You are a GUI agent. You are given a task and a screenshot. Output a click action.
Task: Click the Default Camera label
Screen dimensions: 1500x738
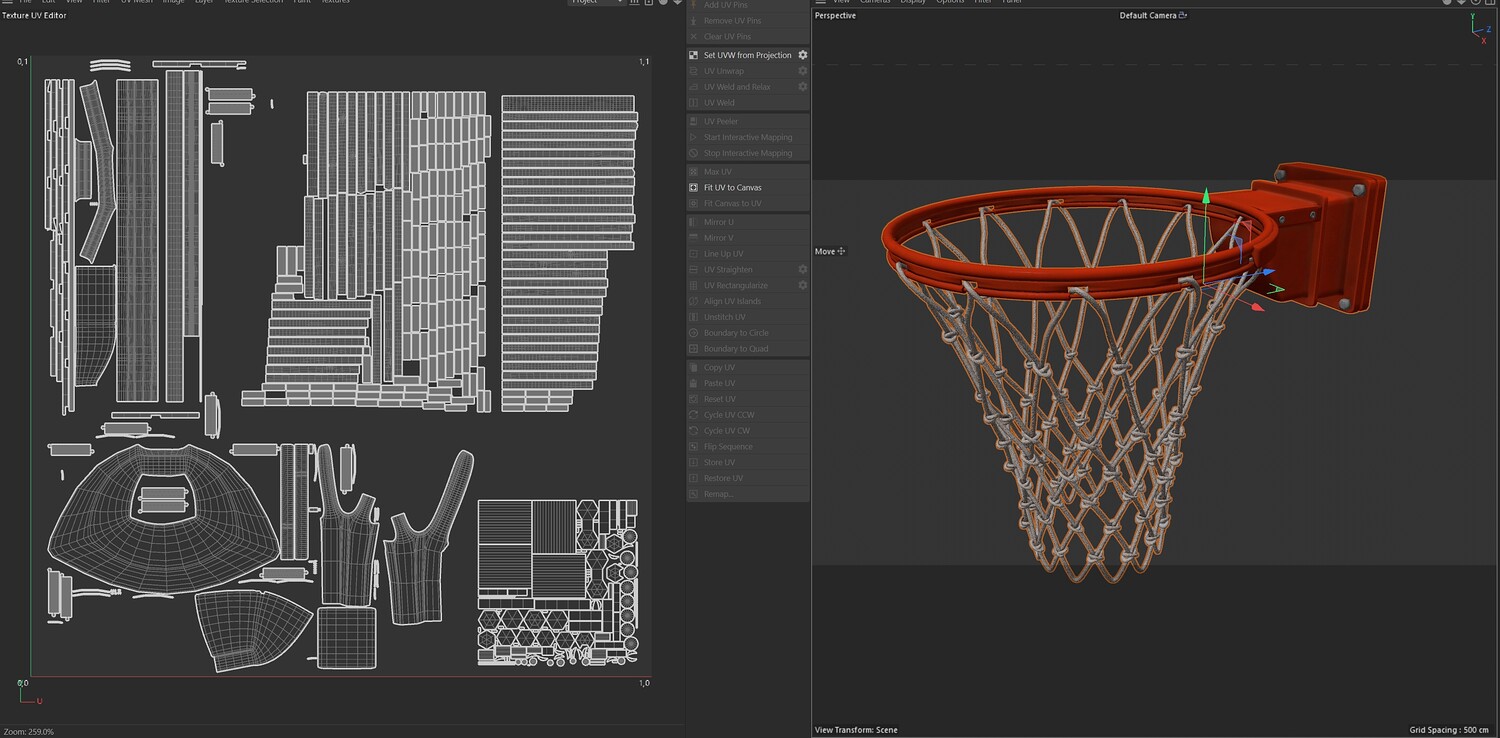(1148, 15)
